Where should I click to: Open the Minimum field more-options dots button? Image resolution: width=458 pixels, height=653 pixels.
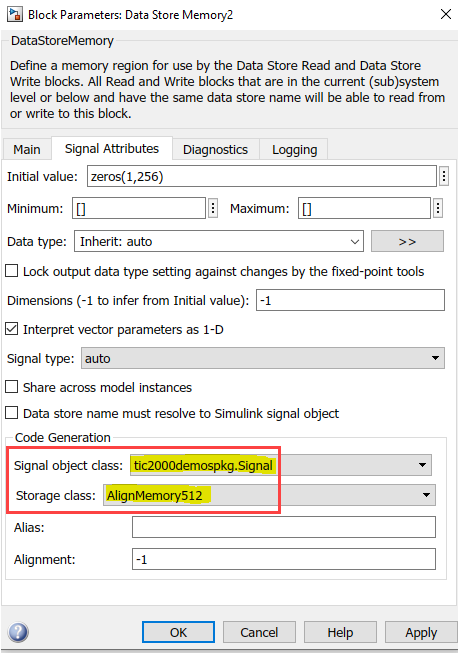(213, 207)
